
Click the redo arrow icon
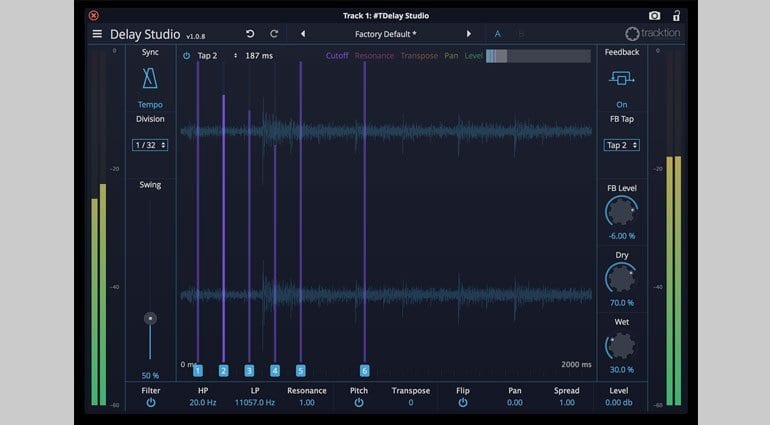tap(274, 34)
